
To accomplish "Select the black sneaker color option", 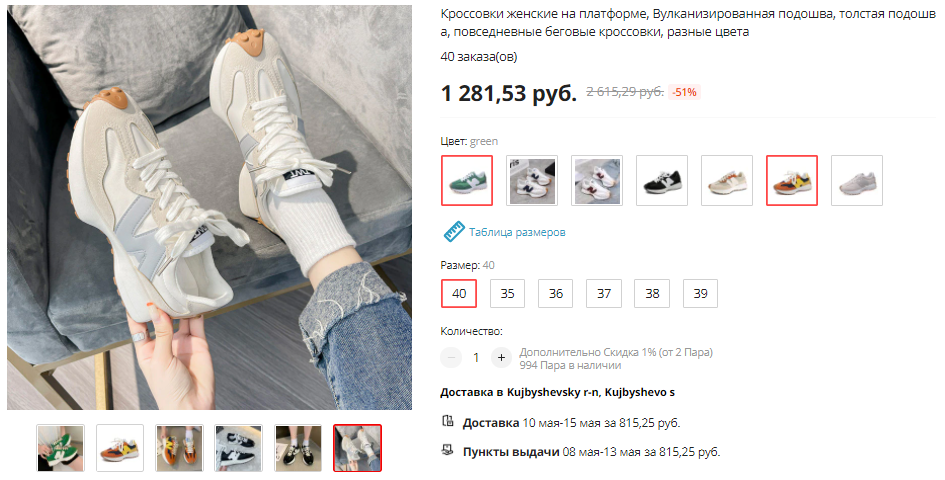I will coord(662,180).
